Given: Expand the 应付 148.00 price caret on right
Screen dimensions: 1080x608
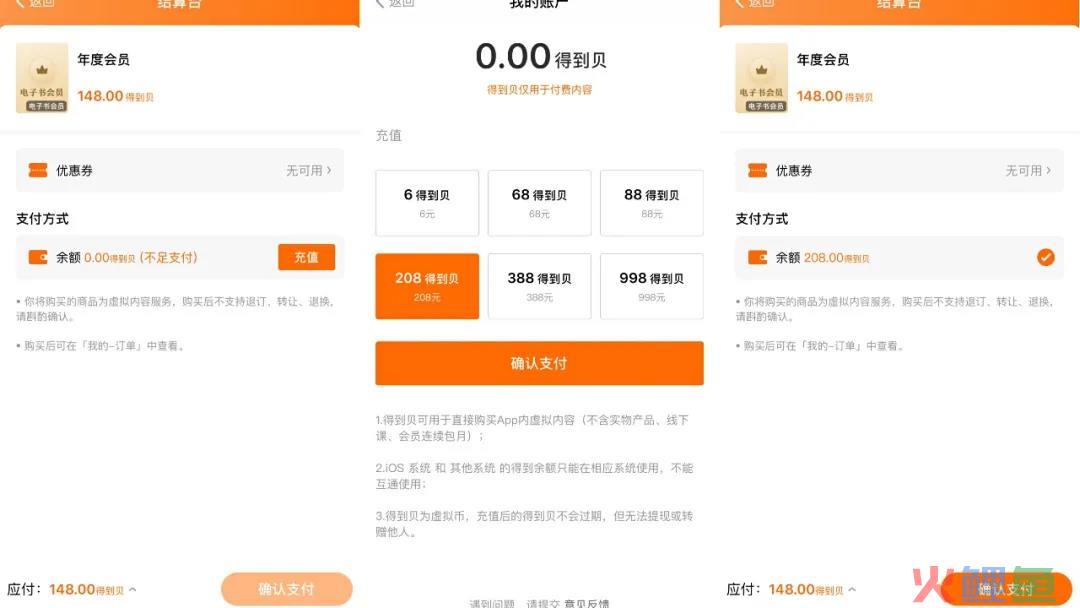Looking at the screenshot, I should click(x=852, y=589).
